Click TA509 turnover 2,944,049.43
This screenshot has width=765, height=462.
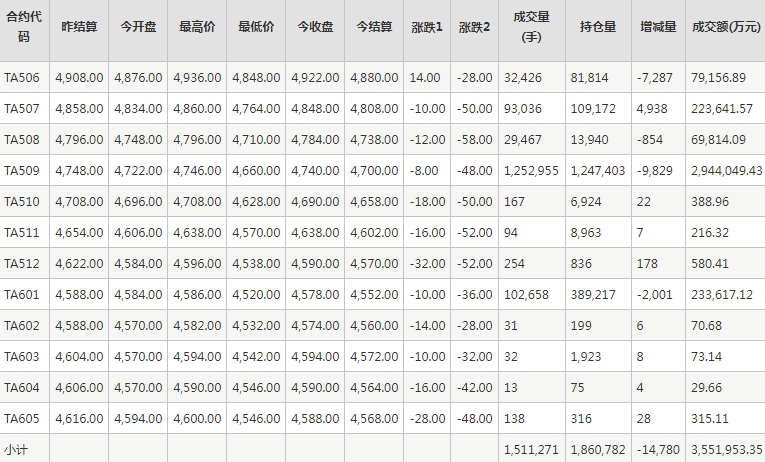(x=726, y=171)
